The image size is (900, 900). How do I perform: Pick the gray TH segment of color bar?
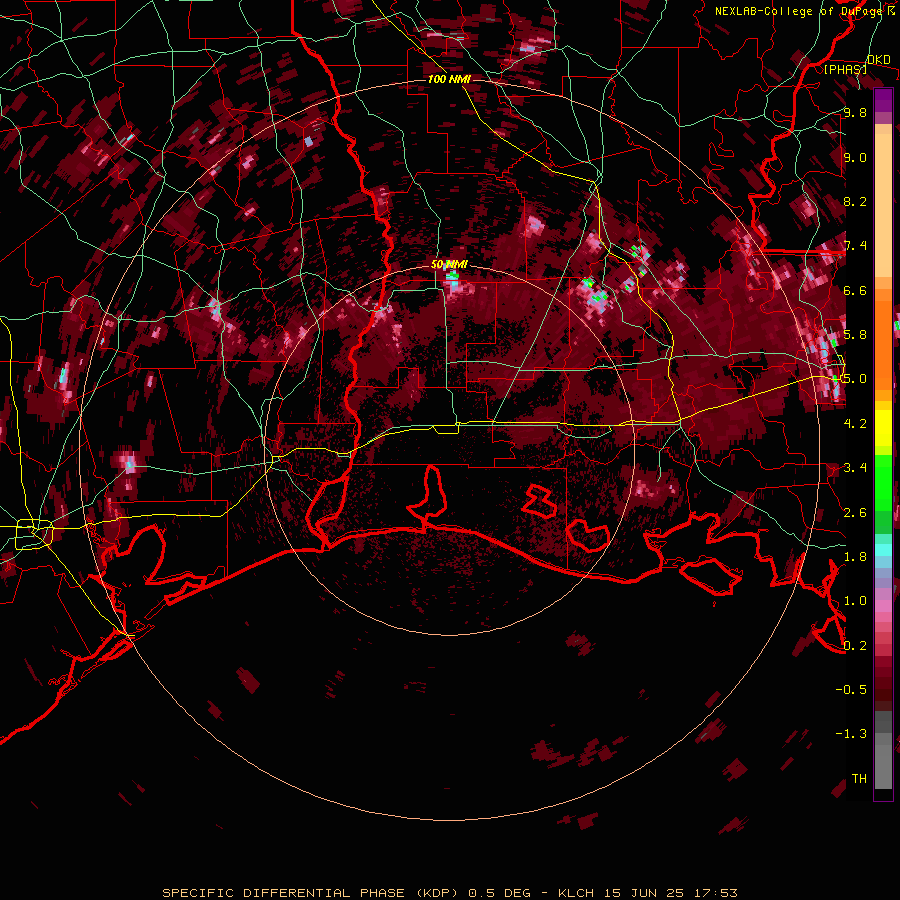883,769
